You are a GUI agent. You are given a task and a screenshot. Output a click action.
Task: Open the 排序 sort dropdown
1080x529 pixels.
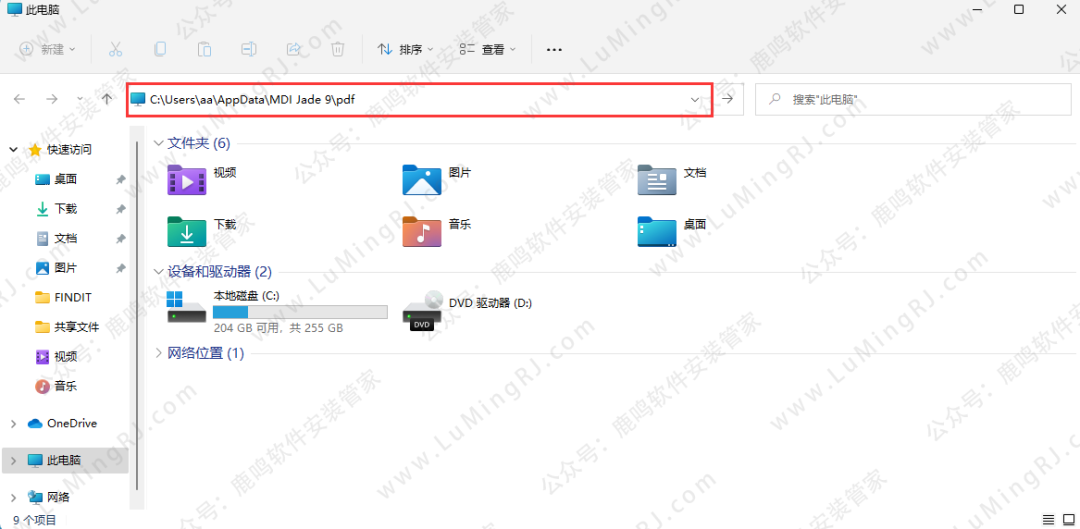[405, 49]
